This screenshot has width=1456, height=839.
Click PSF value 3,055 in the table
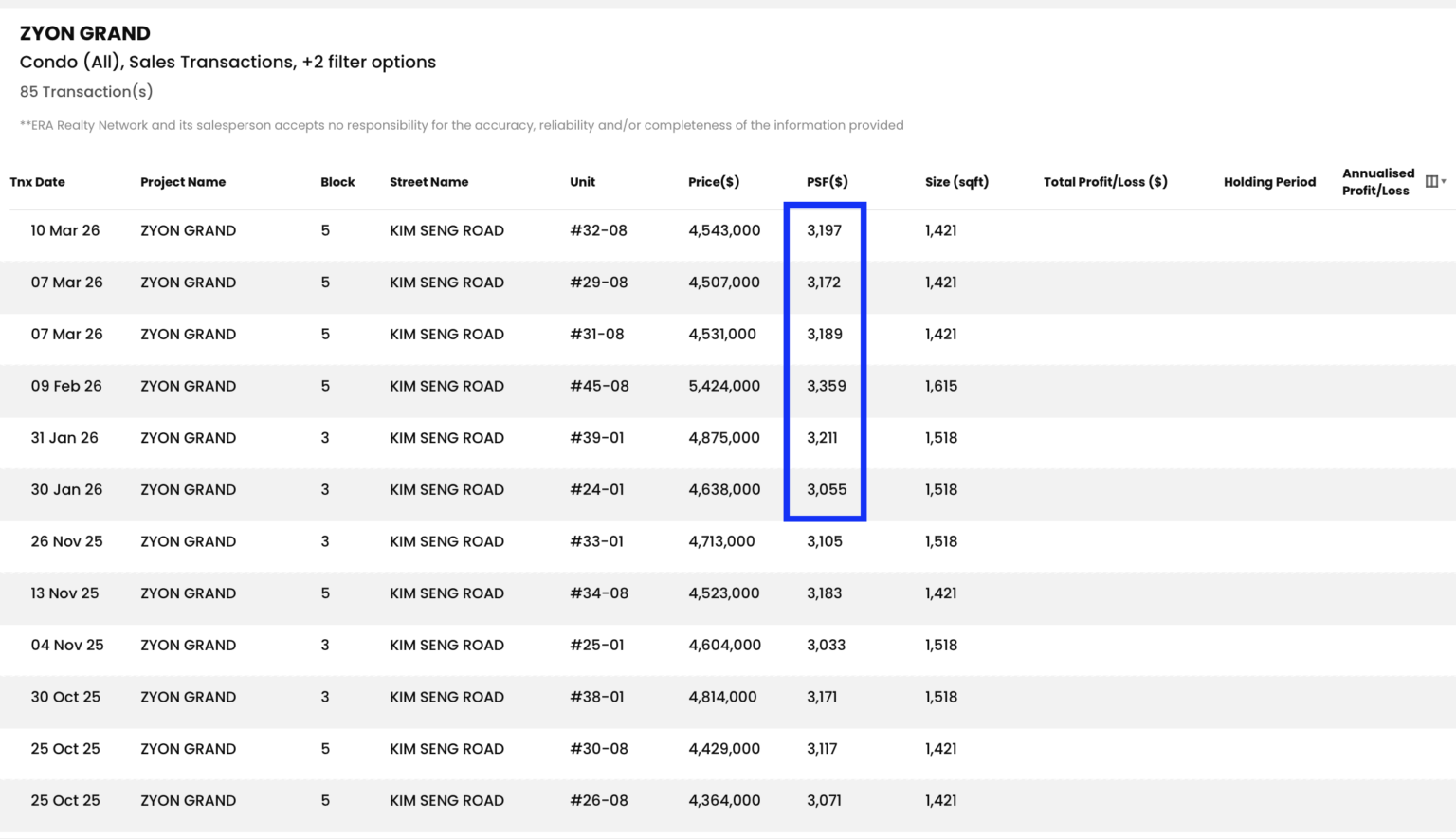827,490
